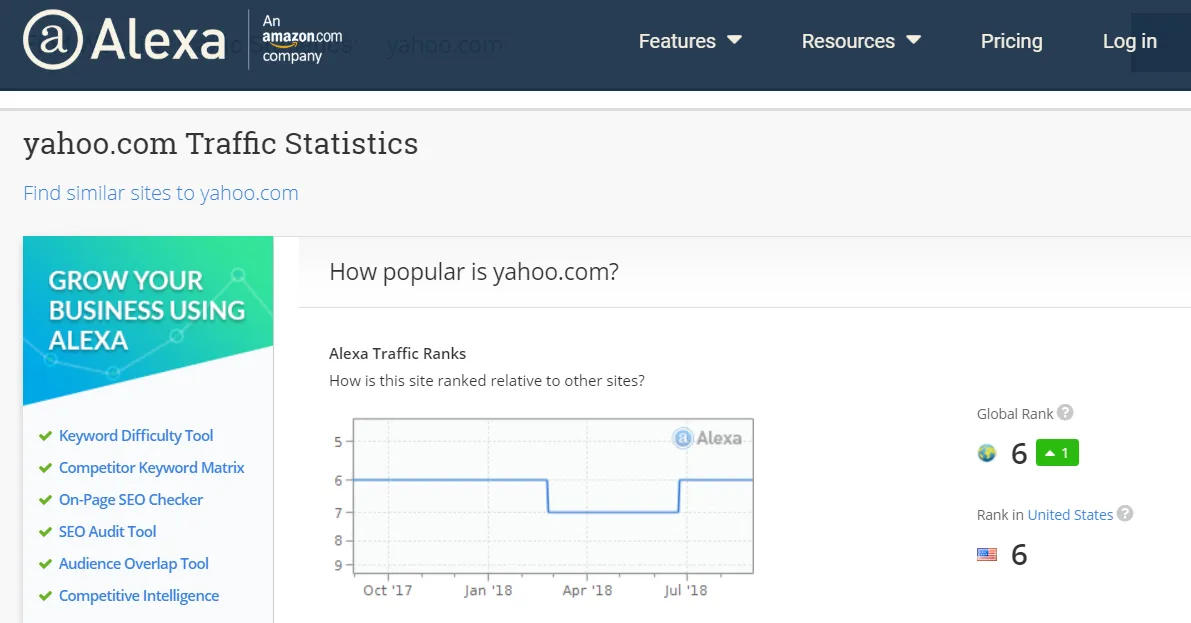Click the Log in link
The height and width of the screenshot is (623, 1191).
[x=1129, y=41]
